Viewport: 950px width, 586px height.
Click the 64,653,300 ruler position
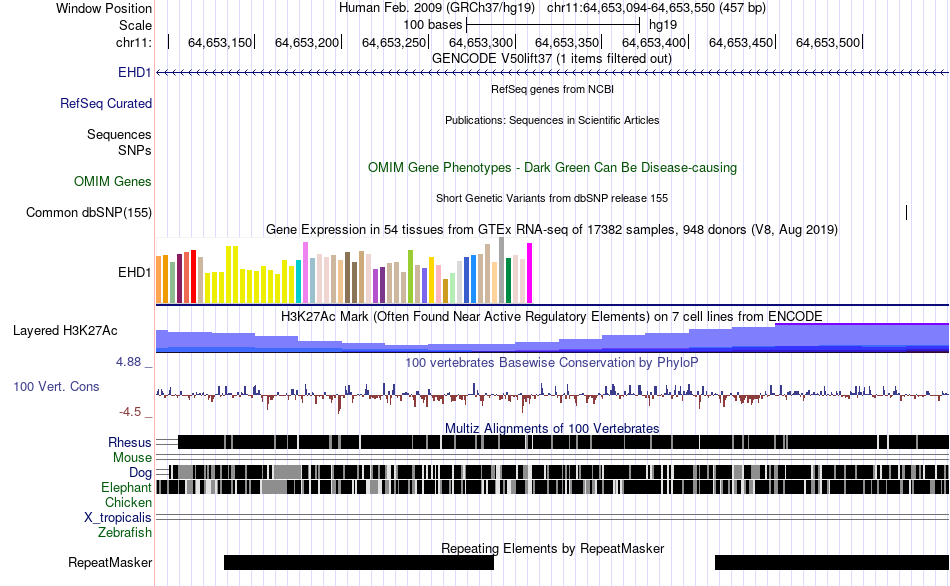pos(481,42)
